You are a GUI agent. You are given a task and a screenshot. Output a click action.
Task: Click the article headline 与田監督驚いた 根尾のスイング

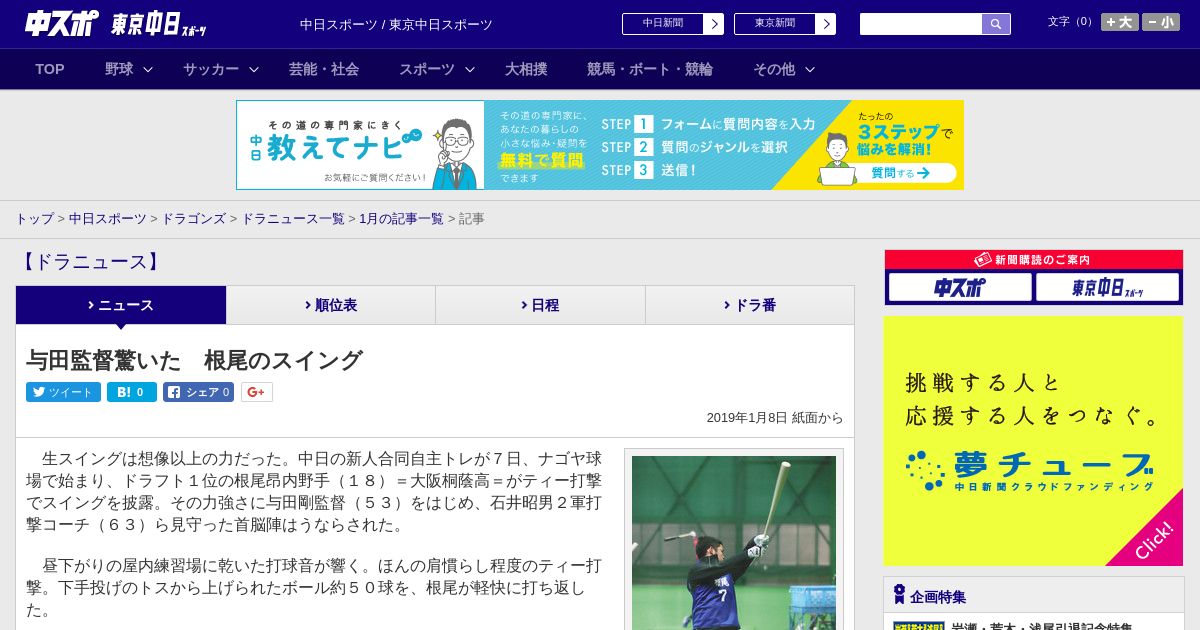[x=194, y=360]
